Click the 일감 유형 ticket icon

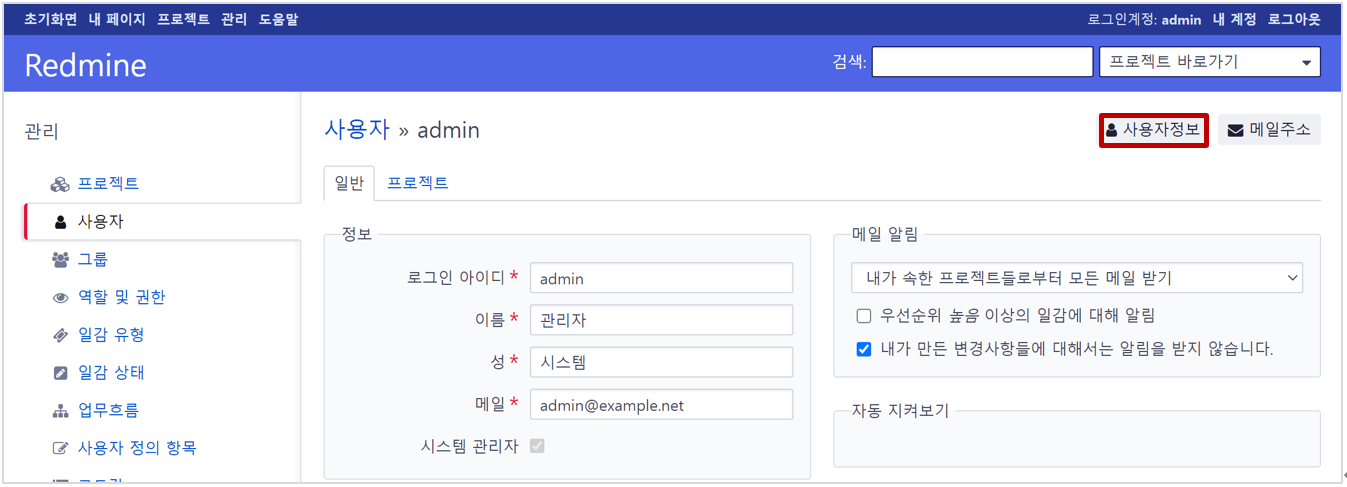click(x=60, y=335)
